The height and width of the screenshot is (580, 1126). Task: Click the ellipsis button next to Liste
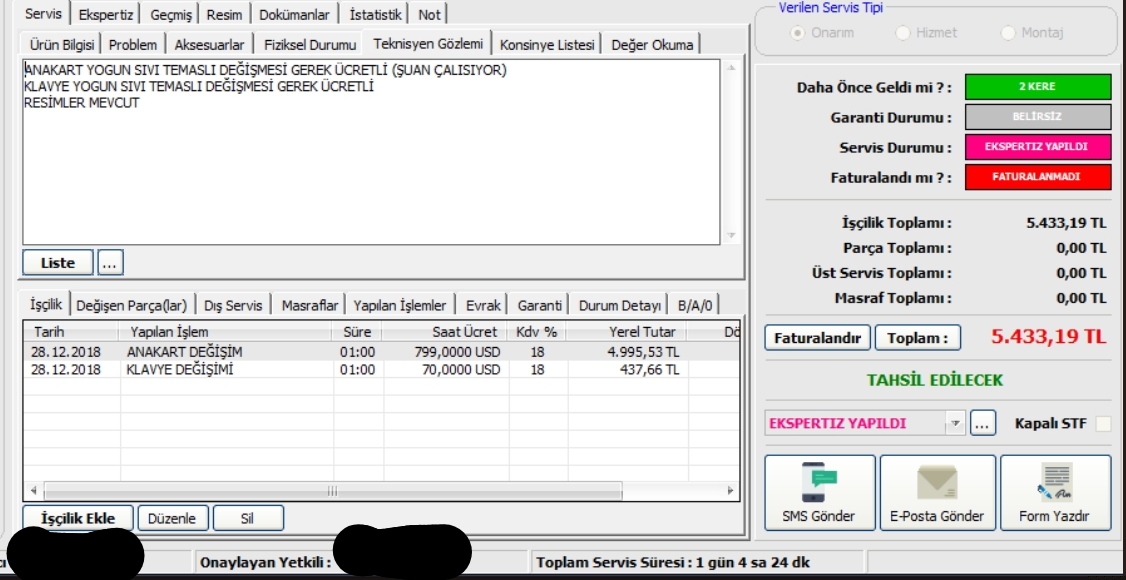coord(111,263)
